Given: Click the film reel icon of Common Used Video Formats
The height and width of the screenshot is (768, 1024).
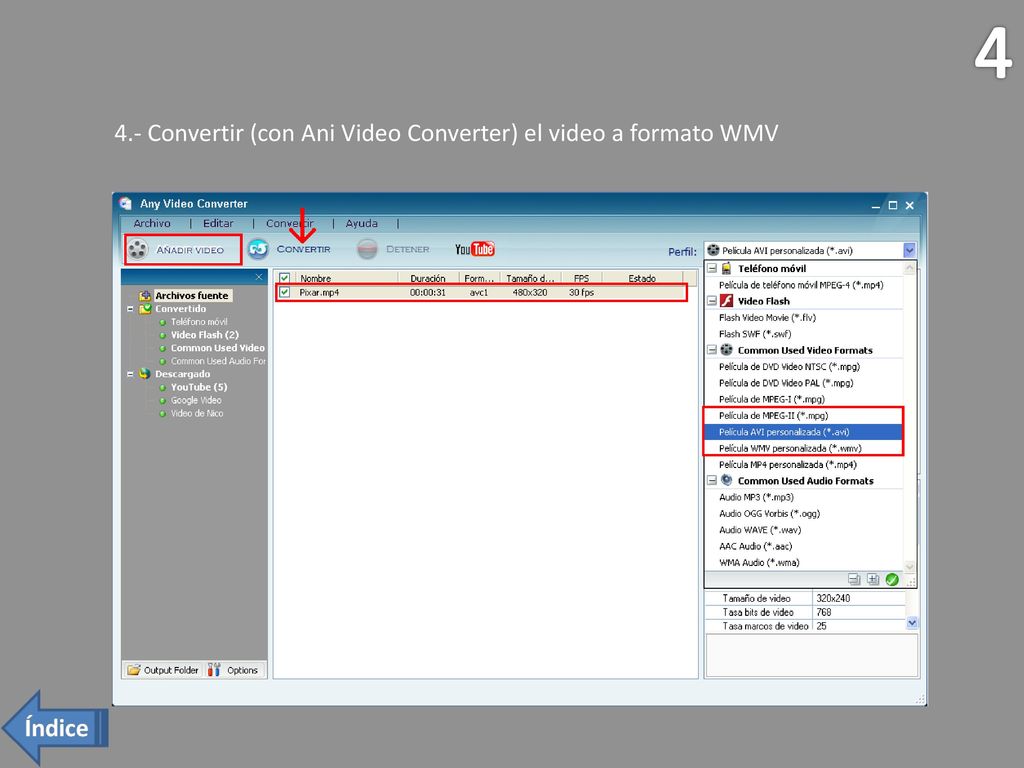Looking at the screenshot, I should click(x=726, y=350).
